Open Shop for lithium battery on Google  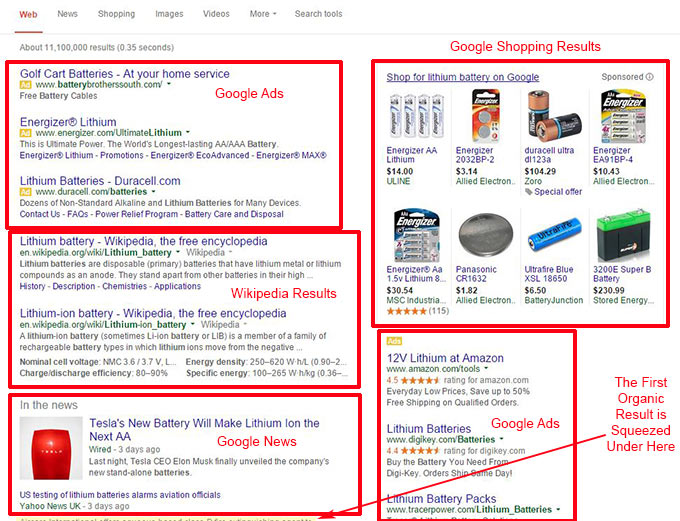point(463,77)
